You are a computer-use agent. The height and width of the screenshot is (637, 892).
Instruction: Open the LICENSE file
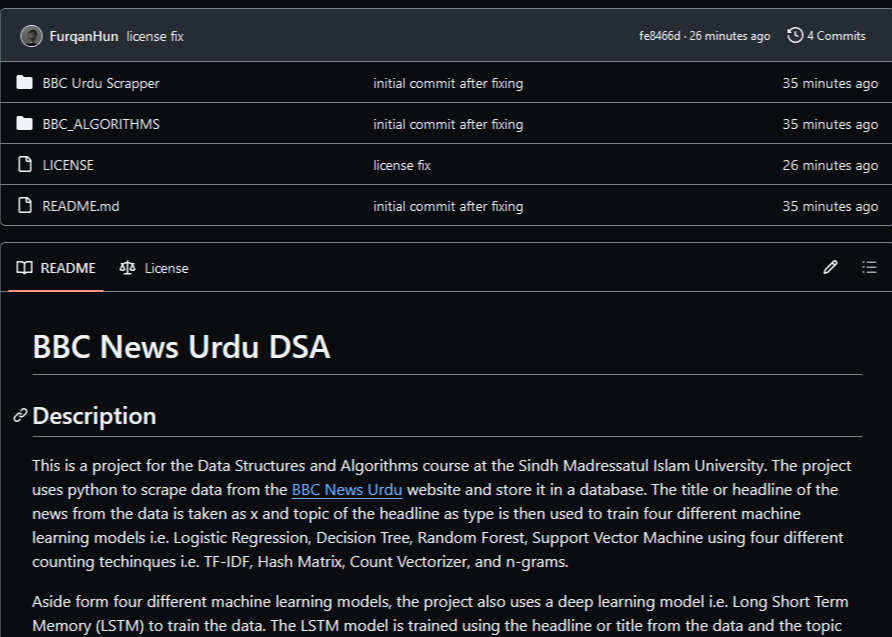(68, 165)
